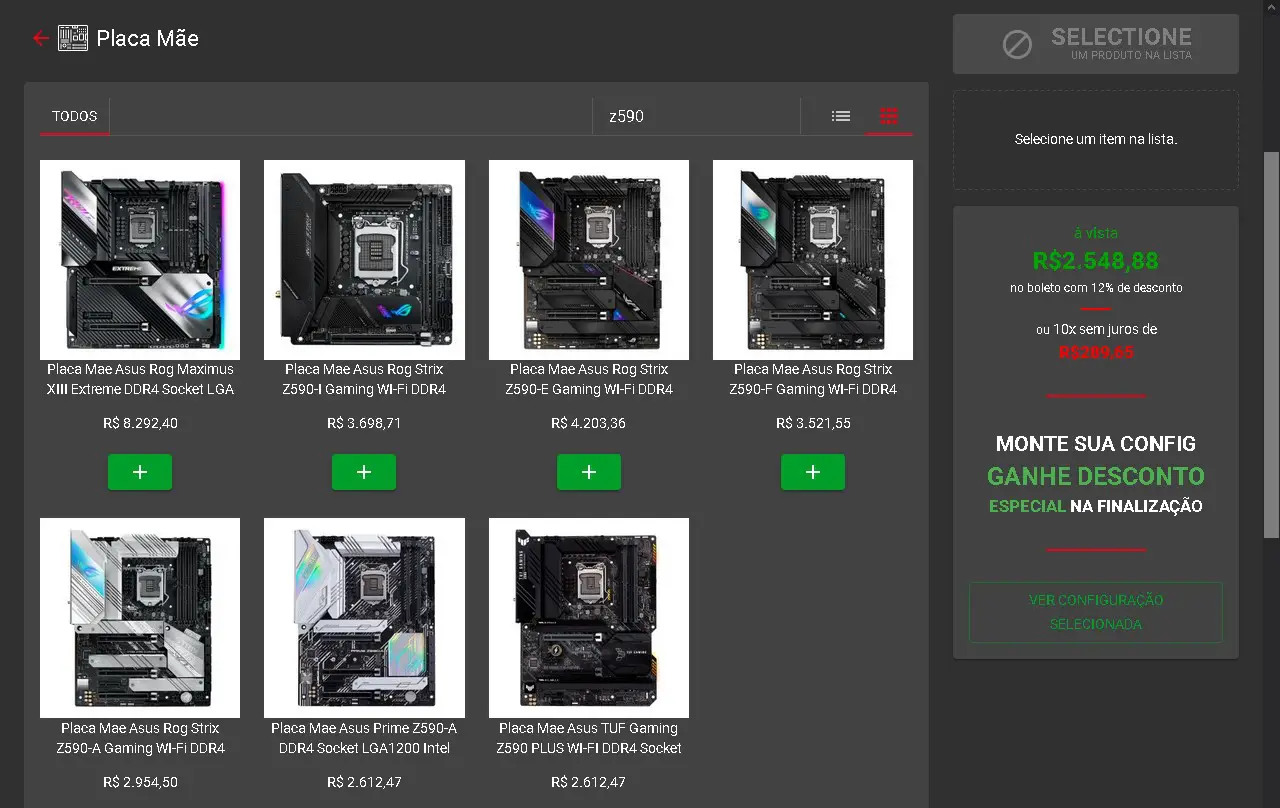This screenshot has height=808, width=1280.
Task: Click the z590 search field
Action: [696, 116]
